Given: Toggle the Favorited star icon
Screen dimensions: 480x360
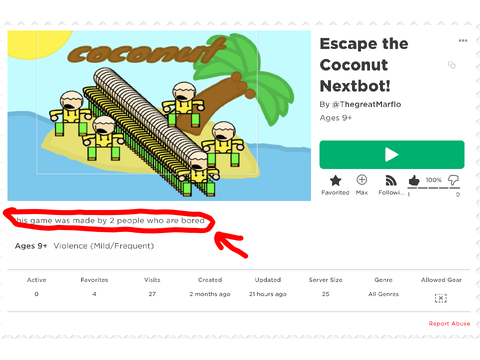Looking at the screenshot, I should click(335, 180).
